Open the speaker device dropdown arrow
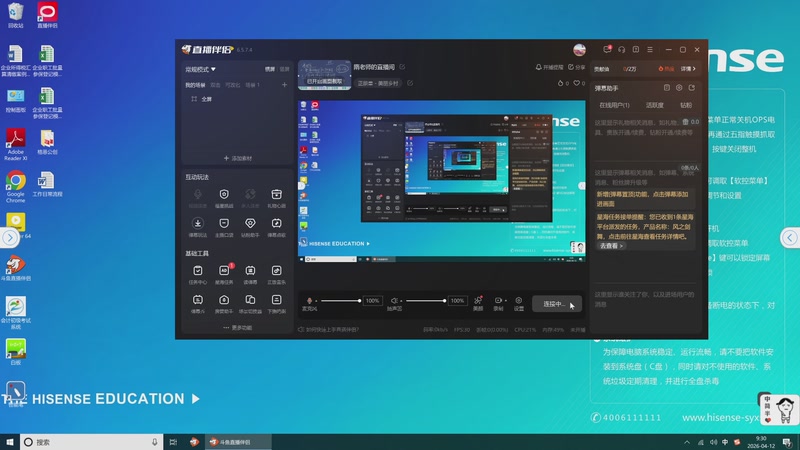 click(401, 301)
